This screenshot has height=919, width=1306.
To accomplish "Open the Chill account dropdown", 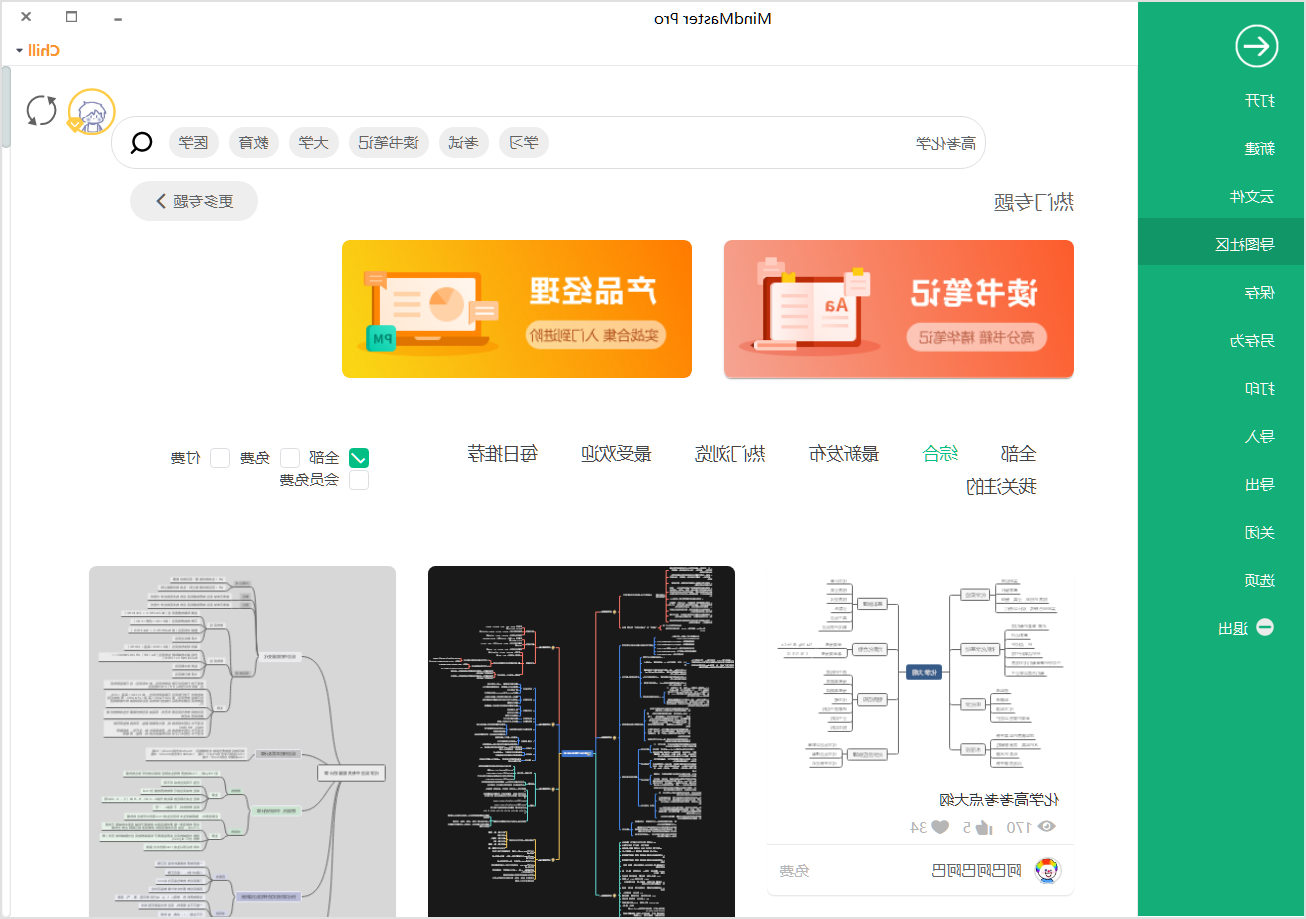I will pos(39,50).
